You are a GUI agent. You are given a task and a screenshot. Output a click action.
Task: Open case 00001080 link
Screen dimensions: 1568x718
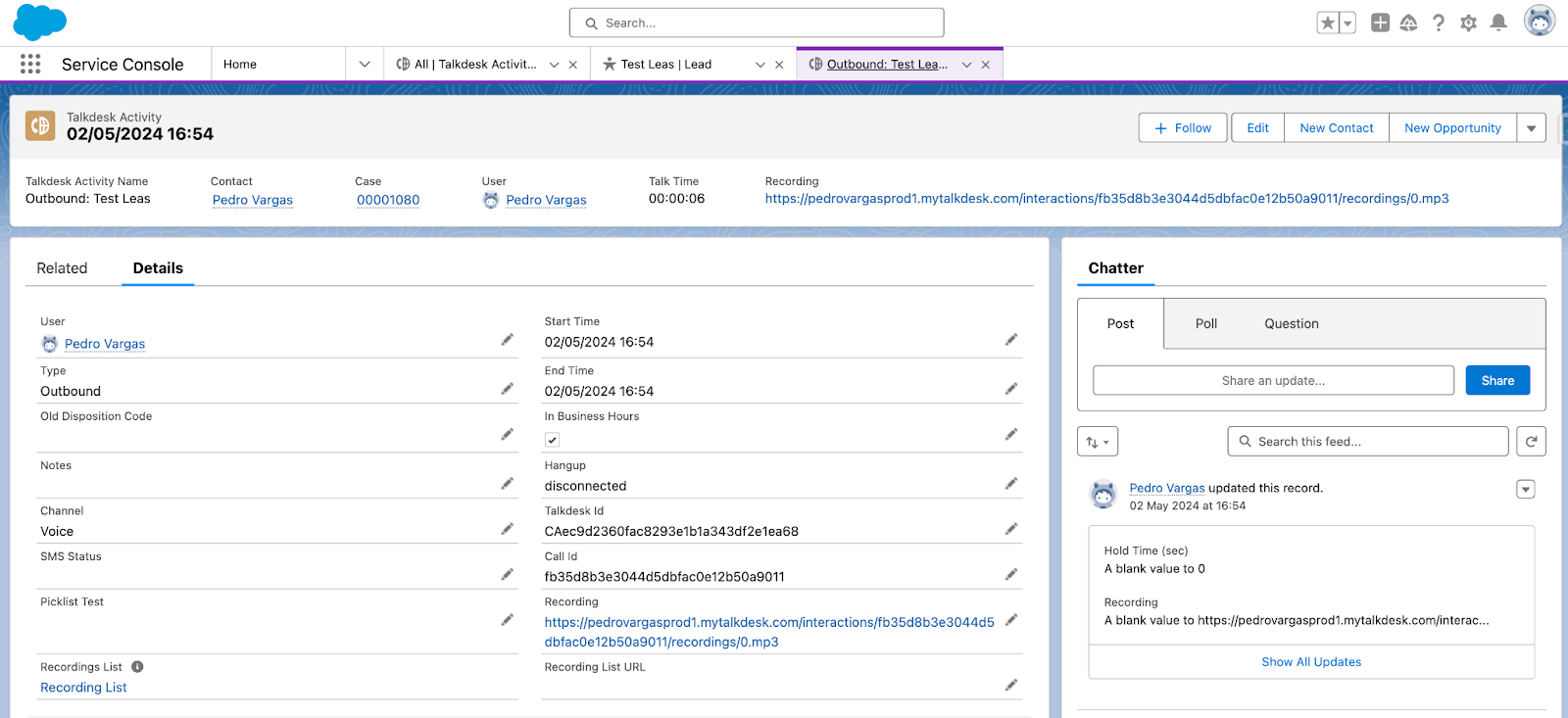click(x=388, y=200)
